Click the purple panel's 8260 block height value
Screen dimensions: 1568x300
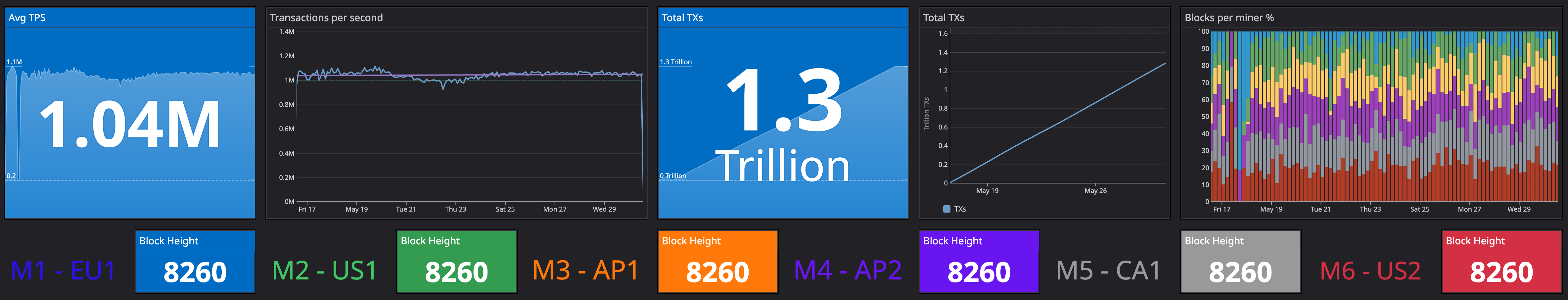click(978, 272)
